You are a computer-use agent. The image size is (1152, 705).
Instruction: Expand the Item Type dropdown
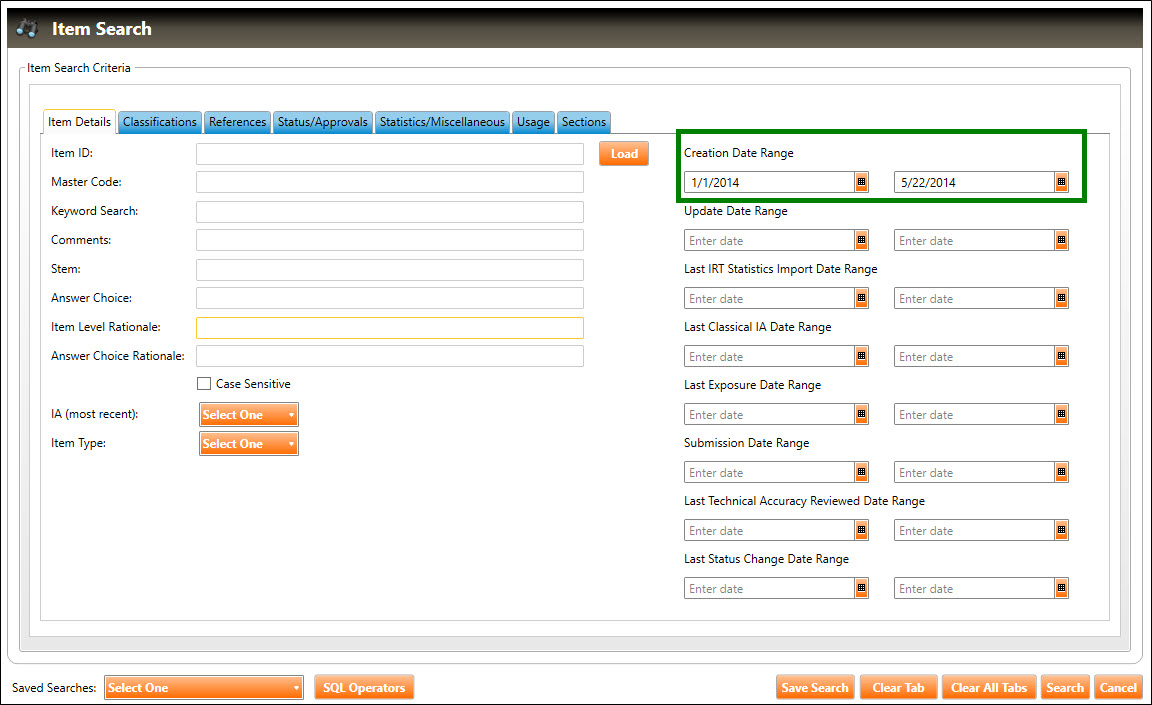click(x=249, y=444)
